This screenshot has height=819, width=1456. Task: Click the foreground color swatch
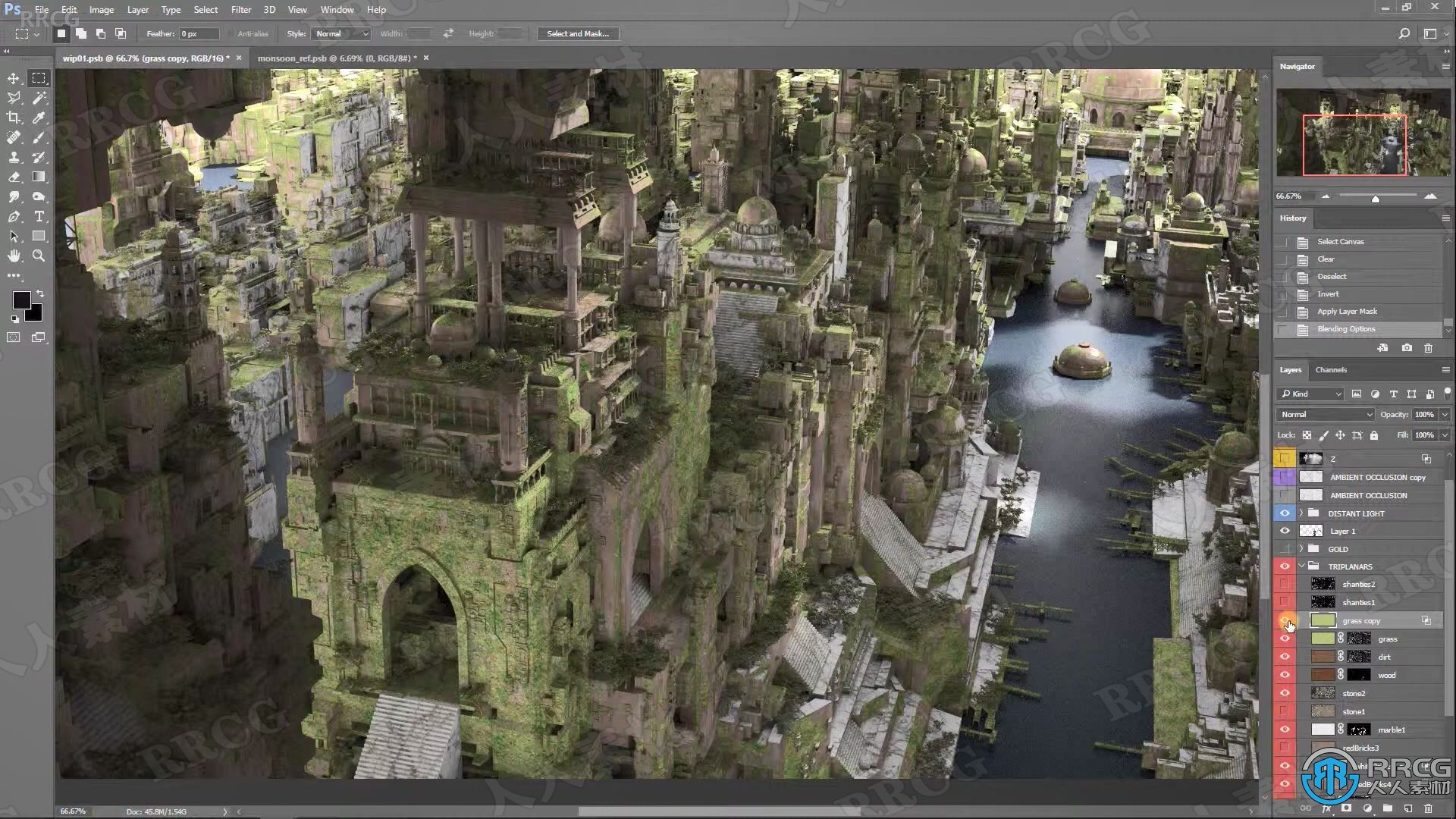coord(20,300)
